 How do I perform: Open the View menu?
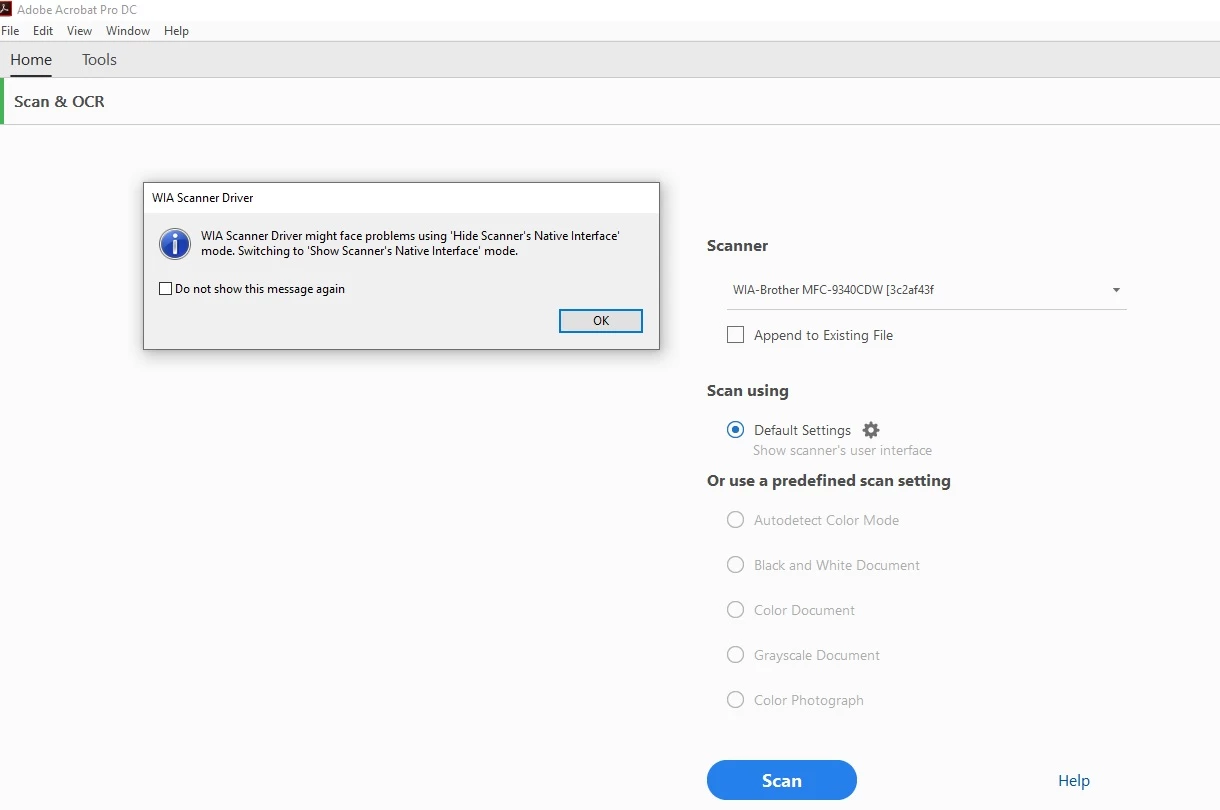click(80, 31)
